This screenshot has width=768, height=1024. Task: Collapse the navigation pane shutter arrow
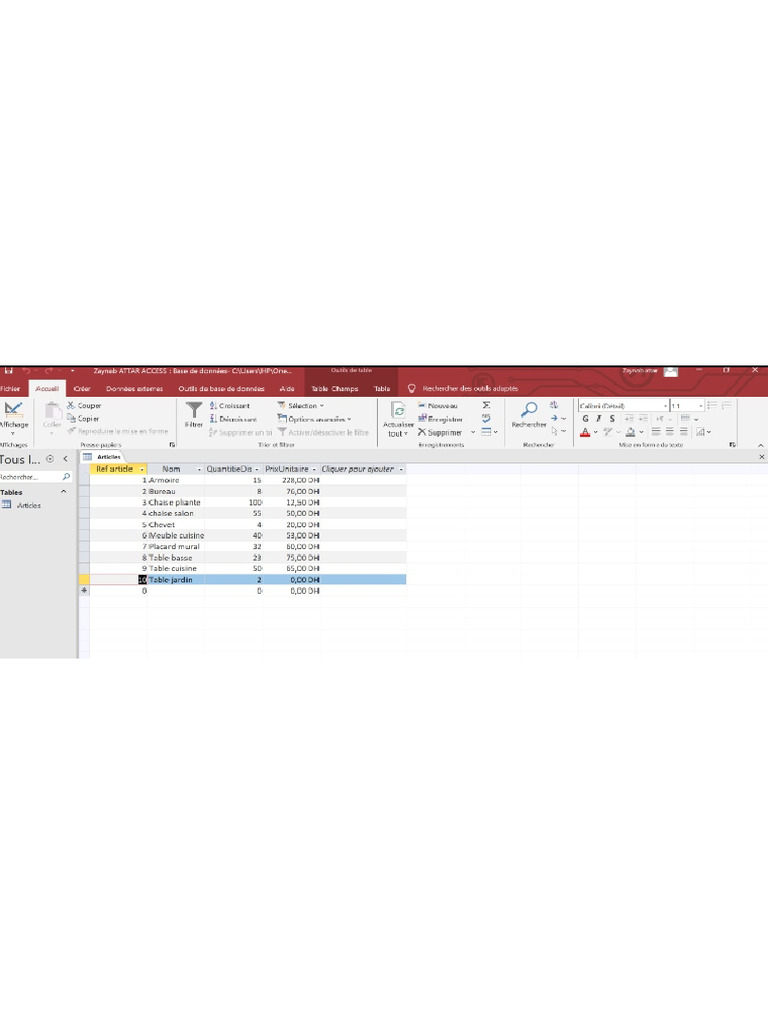click(x=65, y=459)
